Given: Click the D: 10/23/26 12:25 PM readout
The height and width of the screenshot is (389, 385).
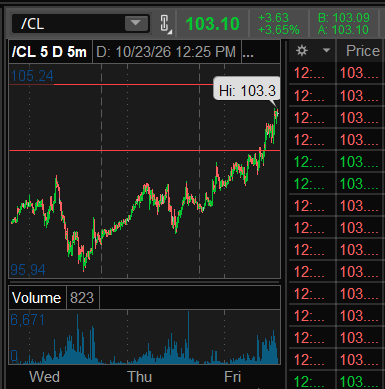Looking at the screenshot, I should coord(166,52).
